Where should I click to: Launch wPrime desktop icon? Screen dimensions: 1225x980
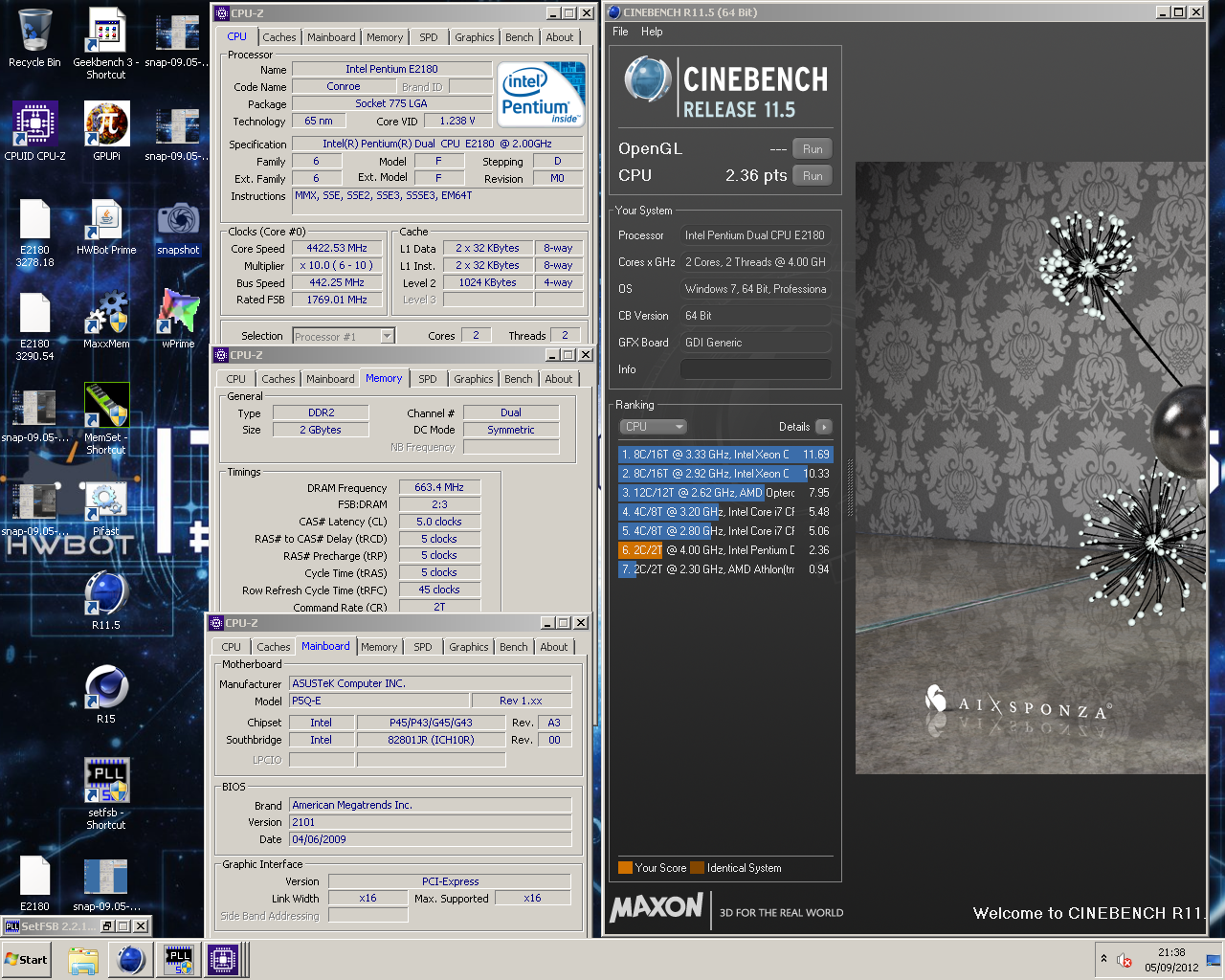[x=178, y=321]
